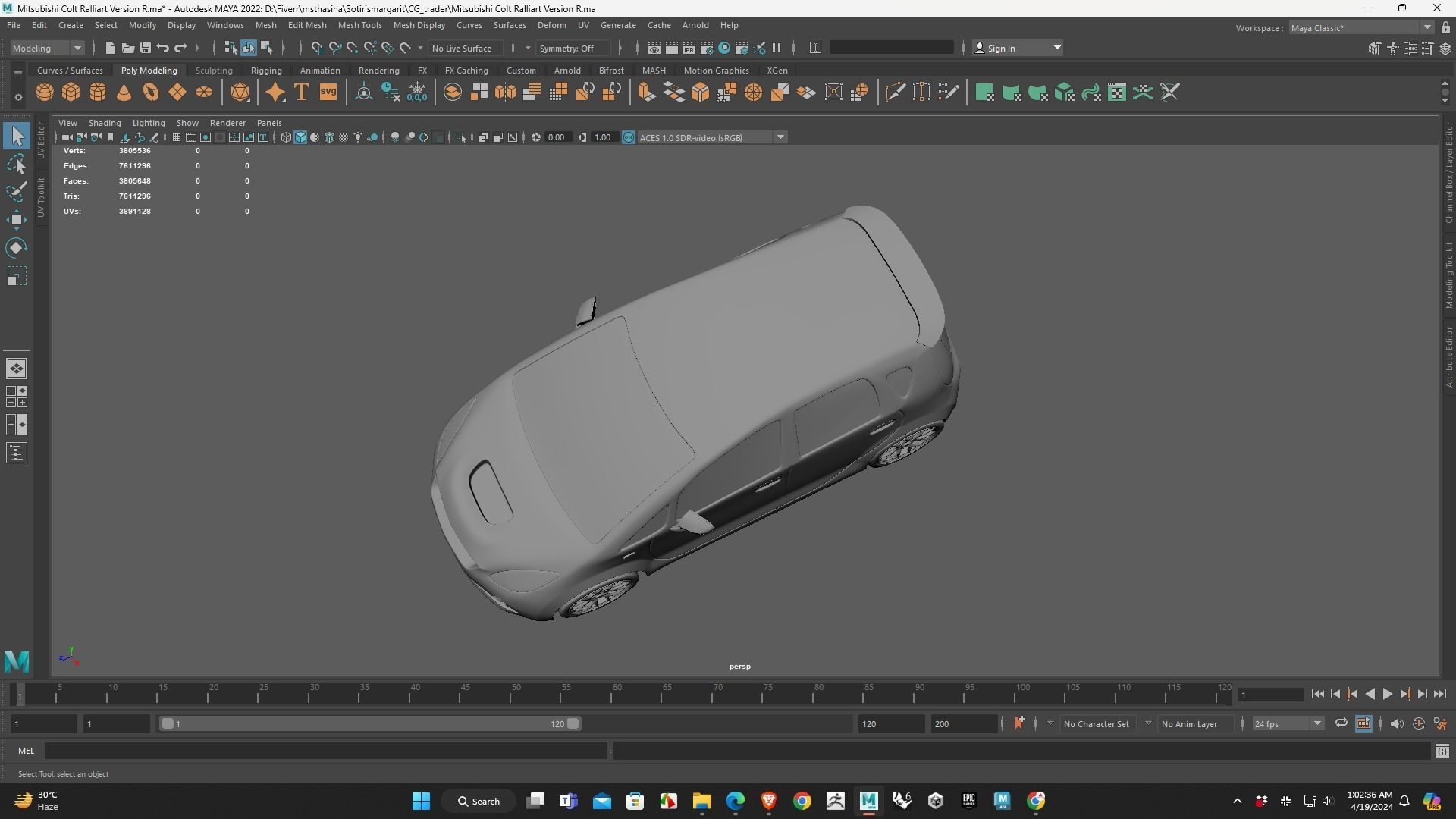Toggle the viewport grid display
This screenshot has height=819, width=1456.
point(177,137)
